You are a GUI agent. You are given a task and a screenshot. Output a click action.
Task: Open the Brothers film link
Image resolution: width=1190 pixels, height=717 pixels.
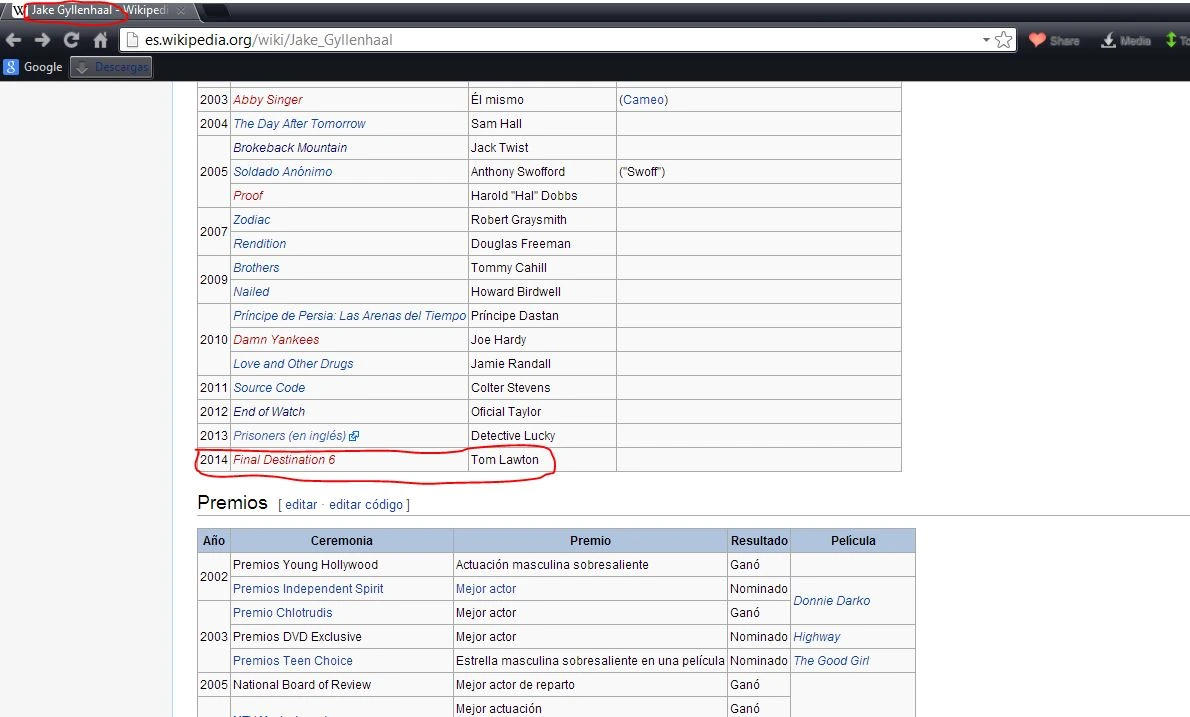pyautogui.click(x=256, y=268)
